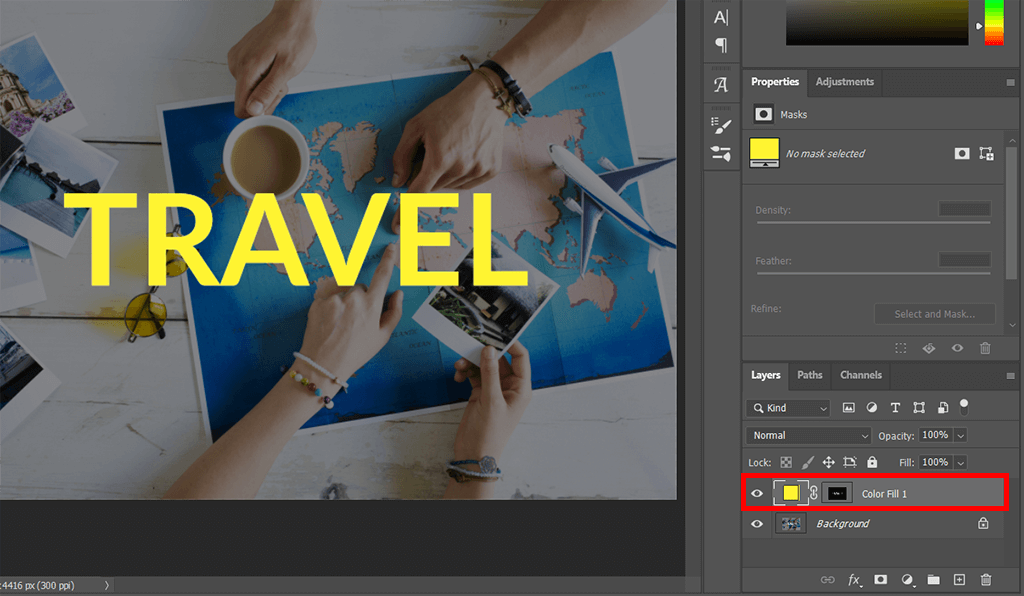The width and height of the screenshot is (1024, 596).
Task: Filter layers by smart objects
Action: point(942,408)
